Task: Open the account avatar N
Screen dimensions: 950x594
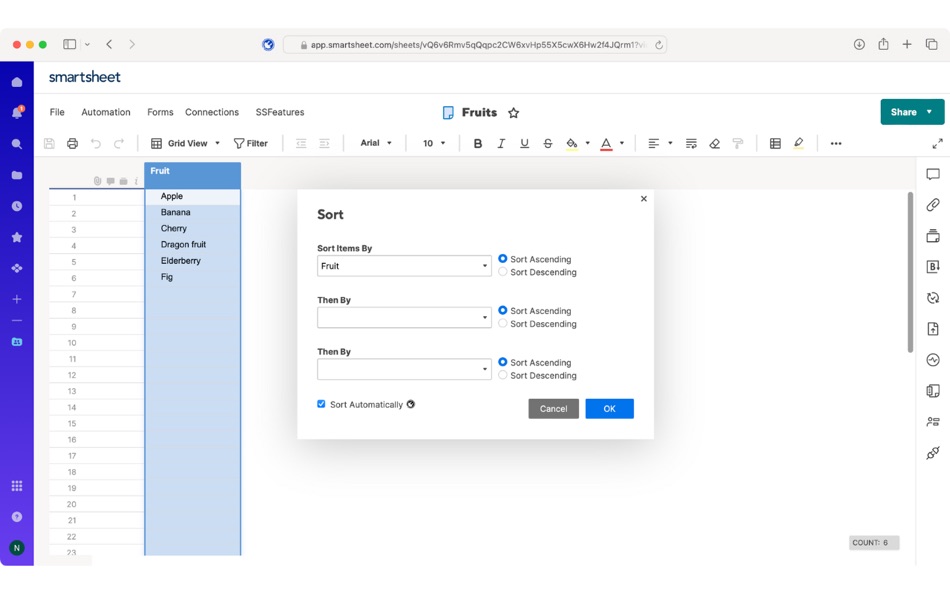Action: pos(17,548)
